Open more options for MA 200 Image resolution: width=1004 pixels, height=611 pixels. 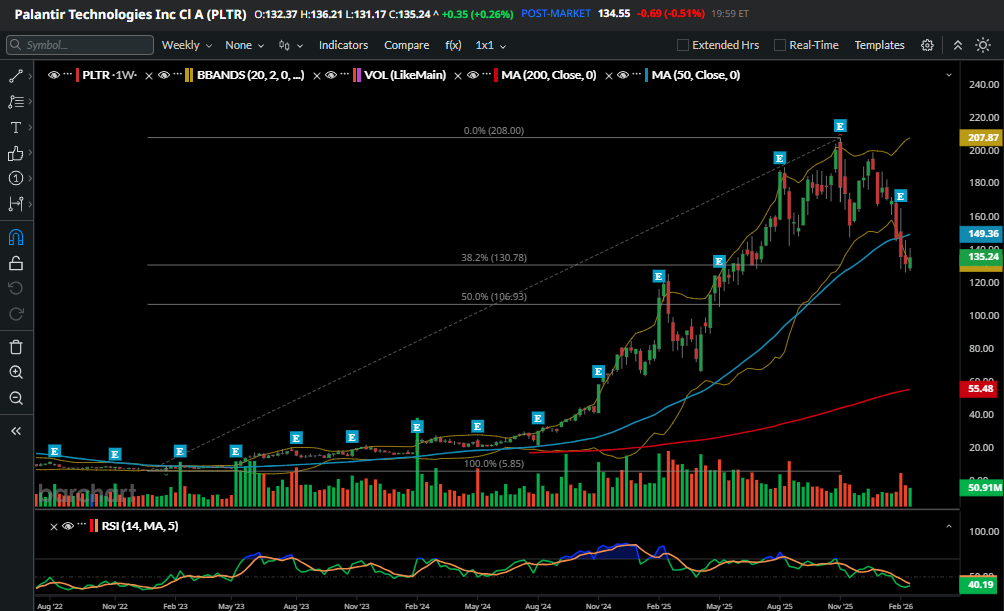pyautogui.click(x=487, y=75)
